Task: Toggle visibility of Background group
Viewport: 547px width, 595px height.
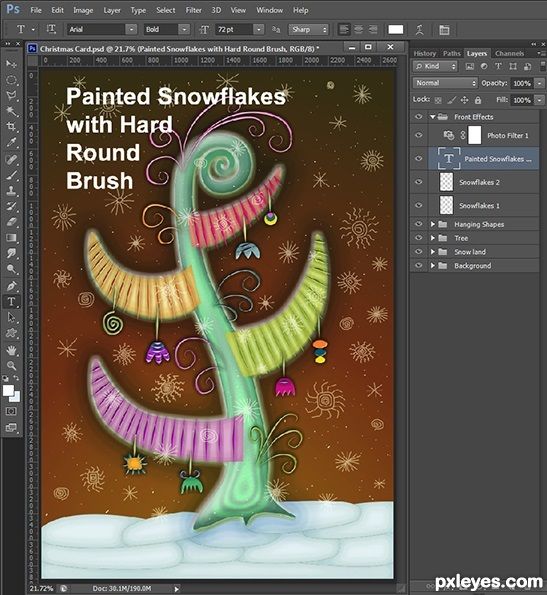Action: 419,266
